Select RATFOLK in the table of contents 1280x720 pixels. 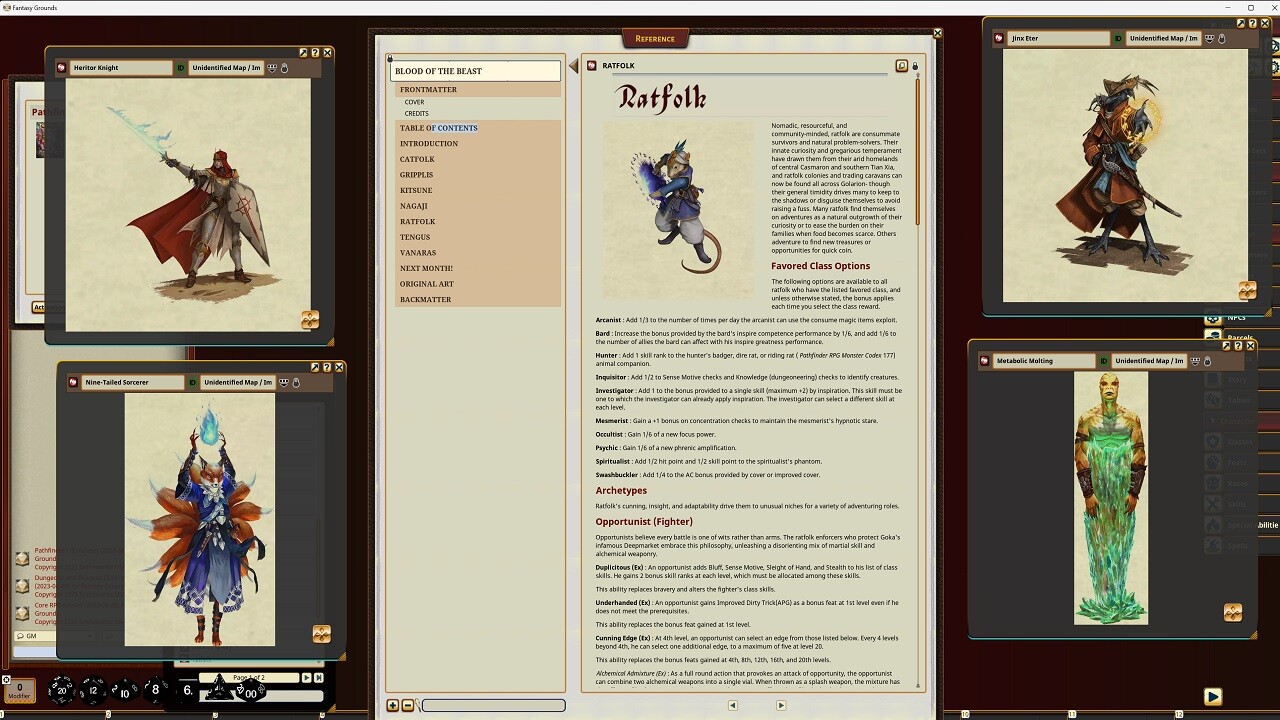pyautogui.click(x=418, y=221)
